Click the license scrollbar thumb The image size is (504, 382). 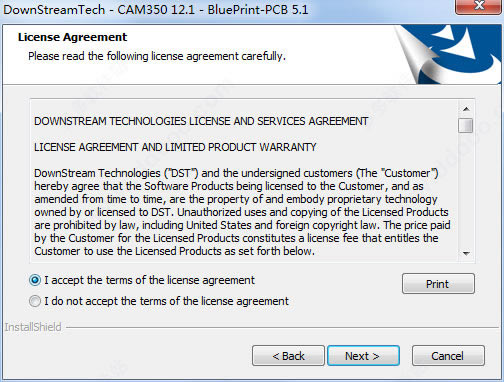pyautogui.click(x=465, y=126)
